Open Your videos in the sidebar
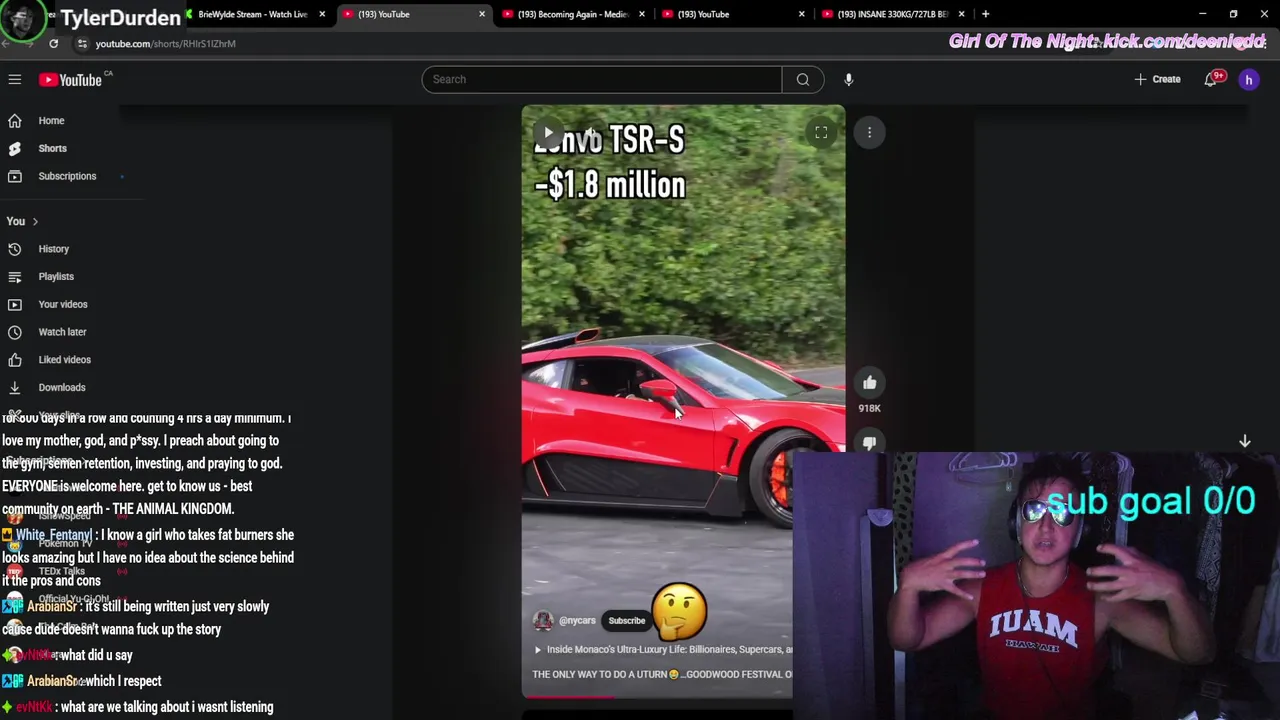This screenshot has width=1280, height=720. pos(62,304)
